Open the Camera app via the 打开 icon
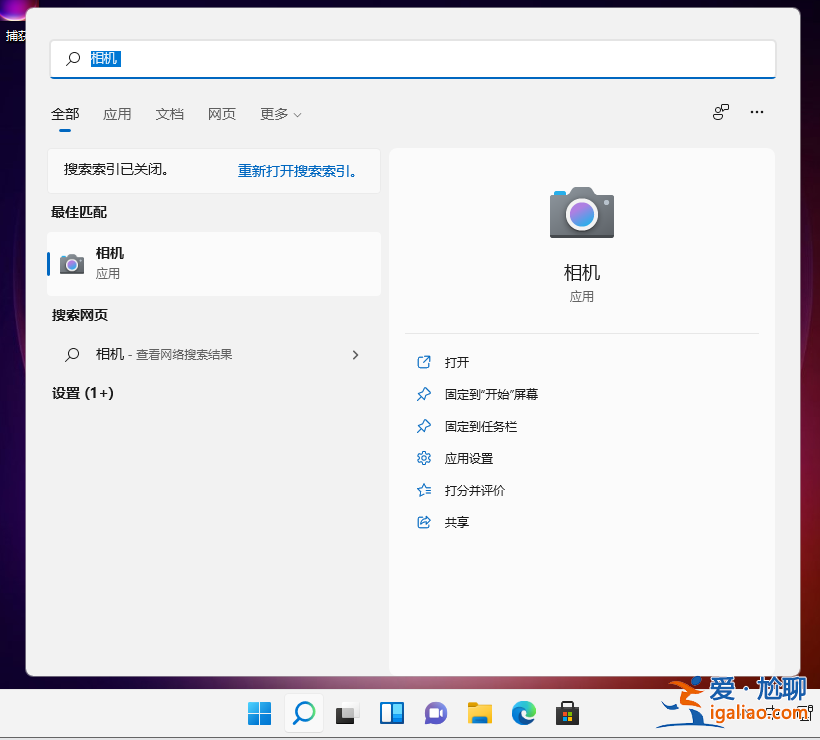The height and width of the screenshot is (740, 820). click(x=424, y=362)
